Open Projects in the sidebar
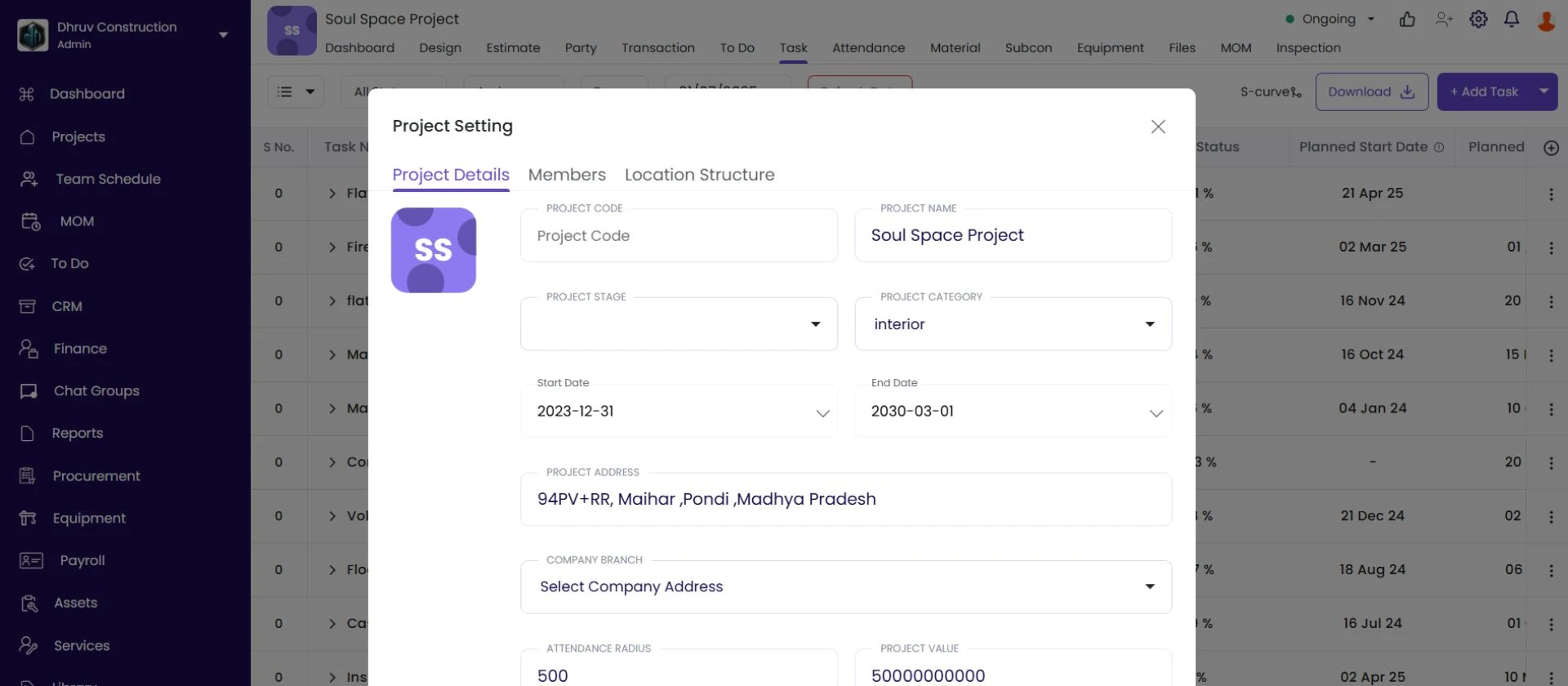The height and width of the screenshot is (686, 1568). 78,136
